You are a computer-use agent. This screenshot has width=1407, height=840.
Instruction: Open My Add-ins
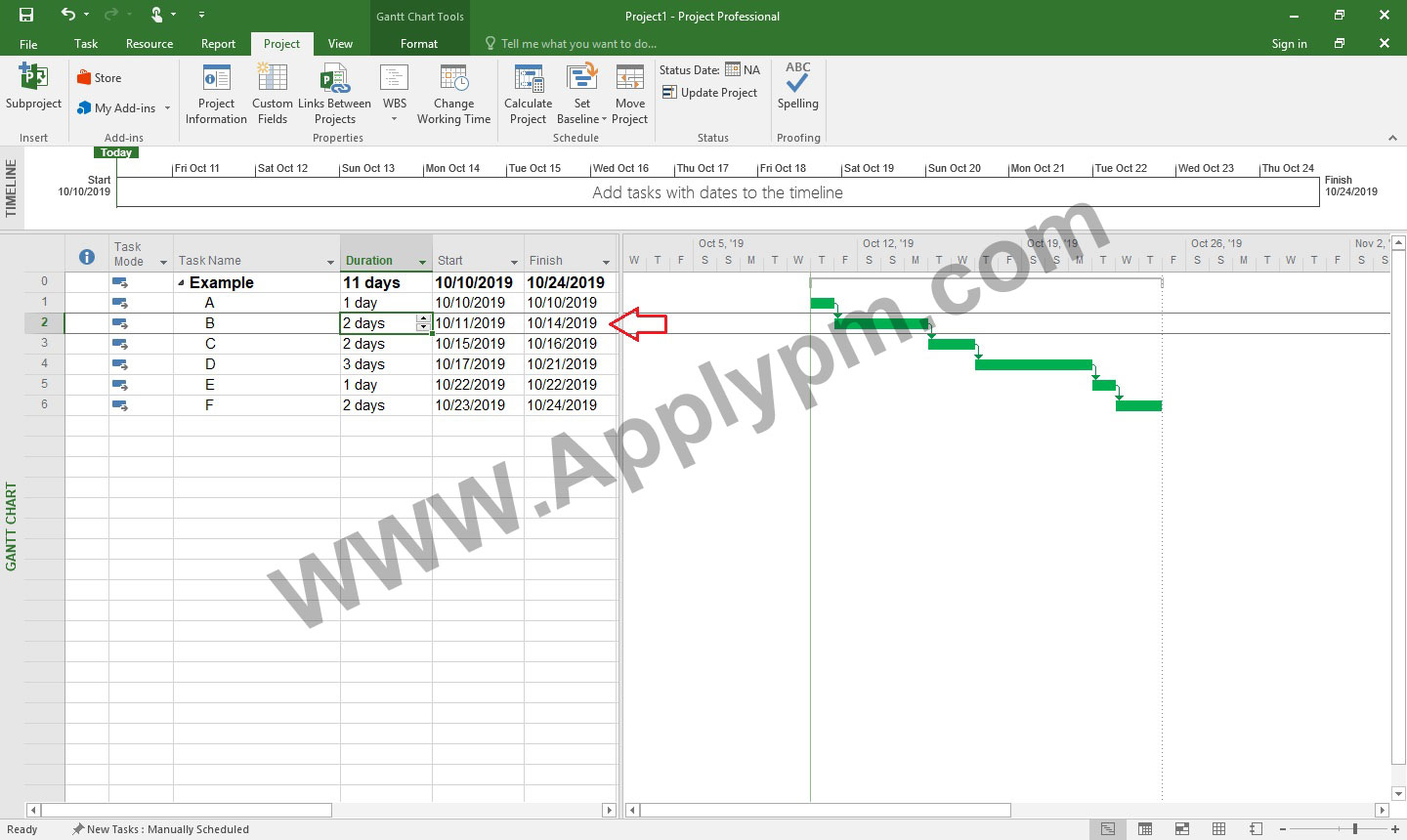124,108
